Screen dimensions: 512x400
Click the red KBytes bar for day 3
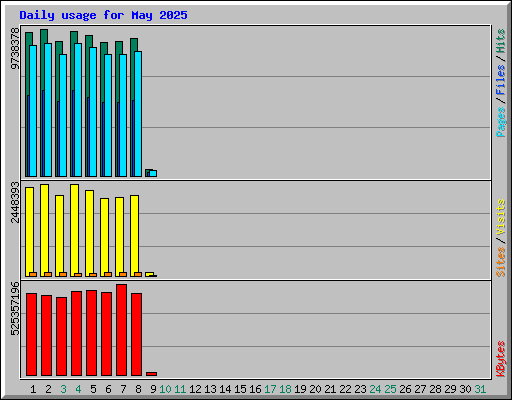pos(61,336)
